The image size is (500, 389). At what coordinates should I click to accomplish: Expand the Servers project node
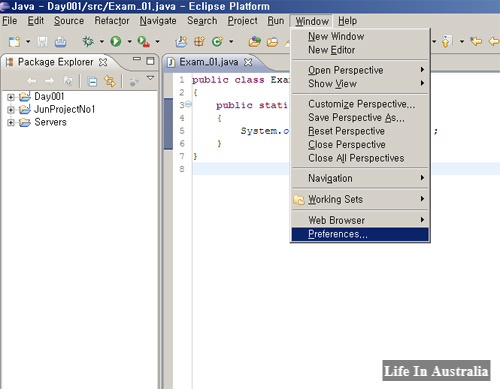[11, 123]
